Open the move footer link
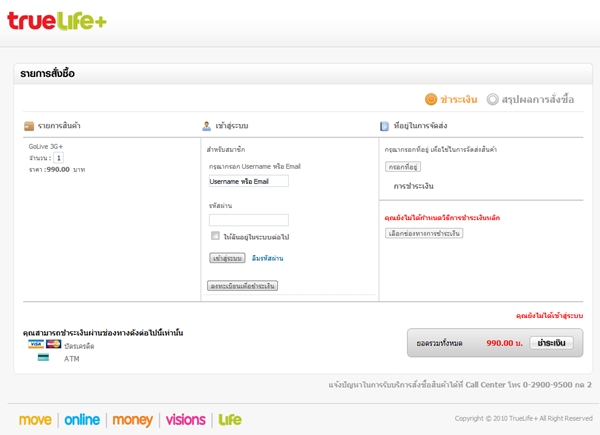 (35, 420)
